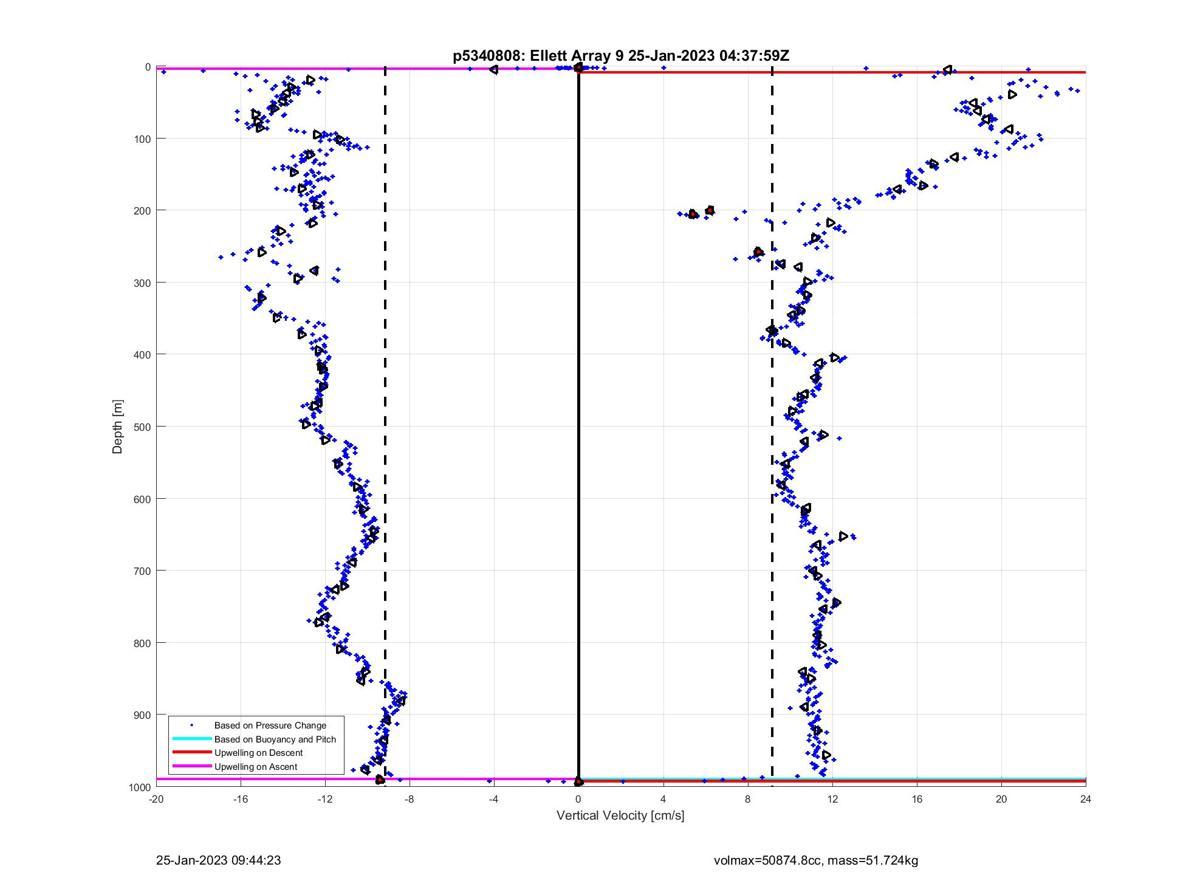Screen dimensions: 1200x885
Task: Click x-axis tick label '-4'
Action: click(494, 799)
